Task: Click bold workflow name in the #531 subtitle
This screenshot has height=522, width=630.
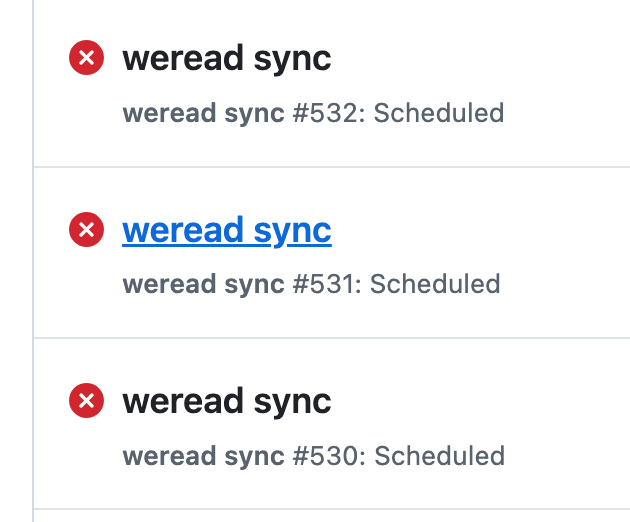Action: [203, 284]
